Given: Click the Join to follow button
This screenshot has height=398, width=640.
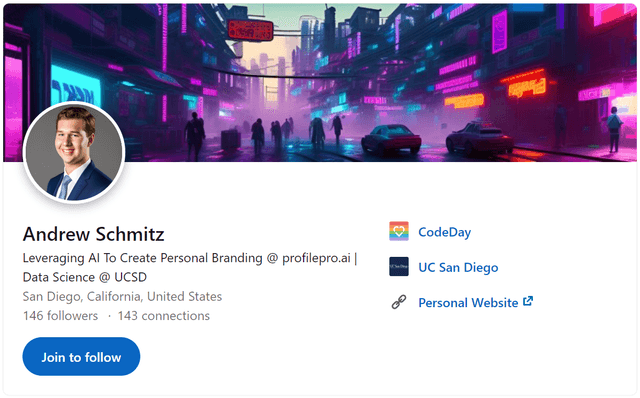Looking at the screenshot, I should tap(81, 357).
